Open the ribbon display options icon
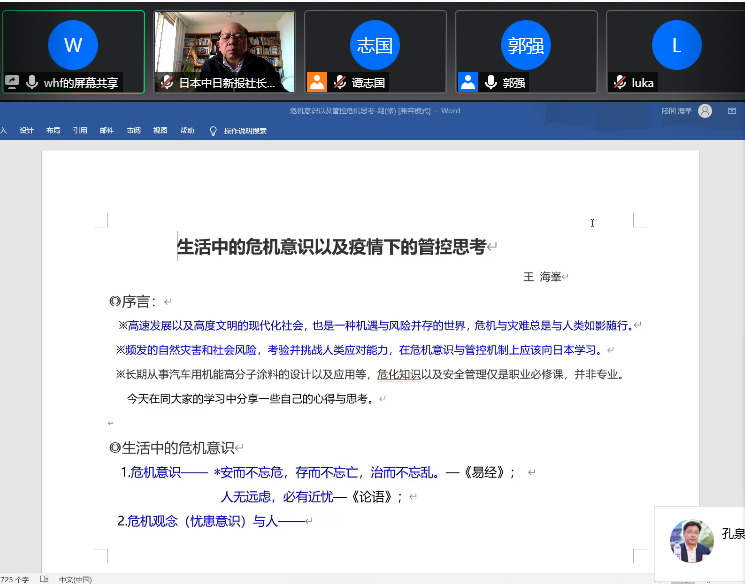Image resolution: width=745 pixels, height=584 pixels. [731, 111]
